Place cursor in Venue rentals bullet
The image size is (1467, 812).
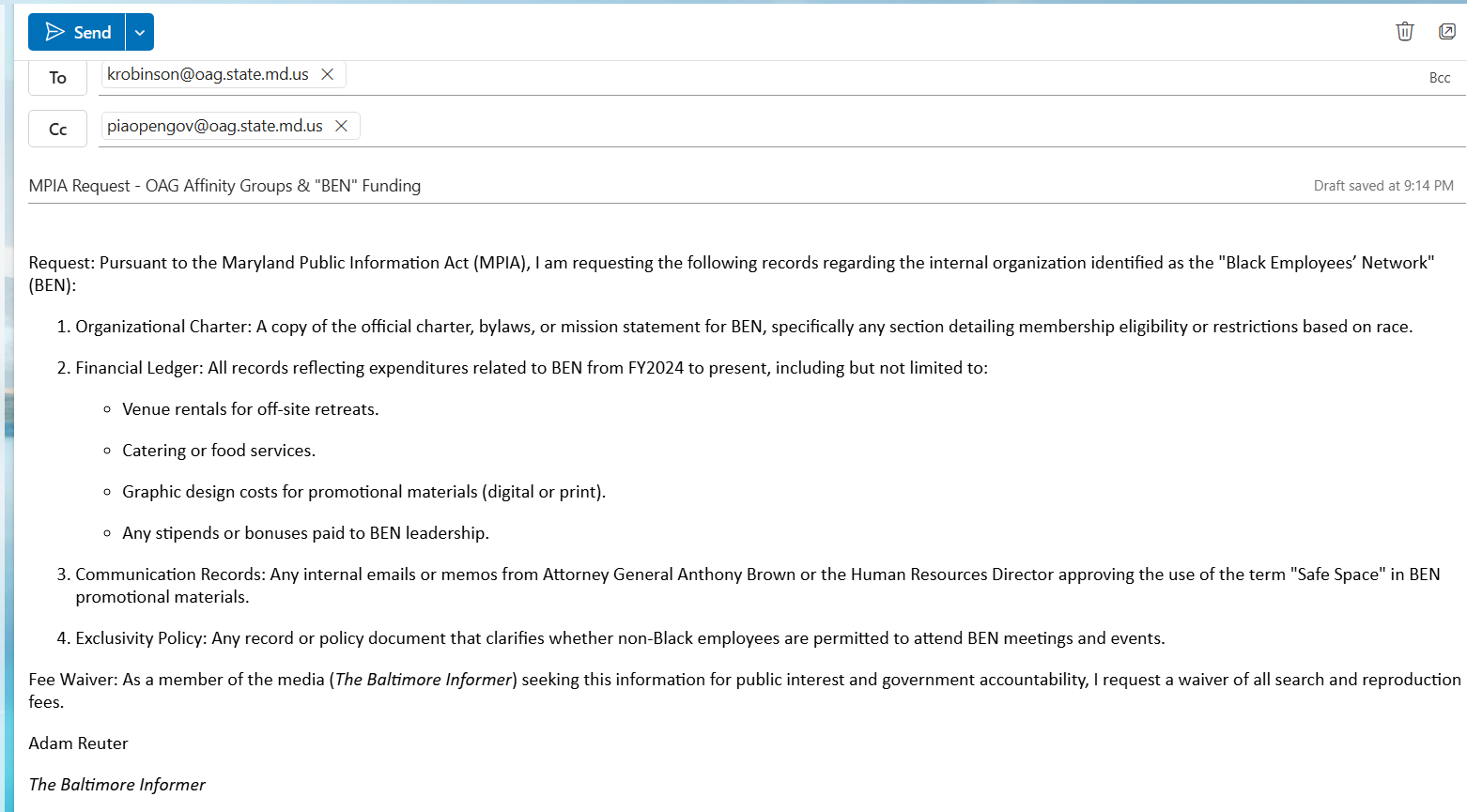coord(250,409)
